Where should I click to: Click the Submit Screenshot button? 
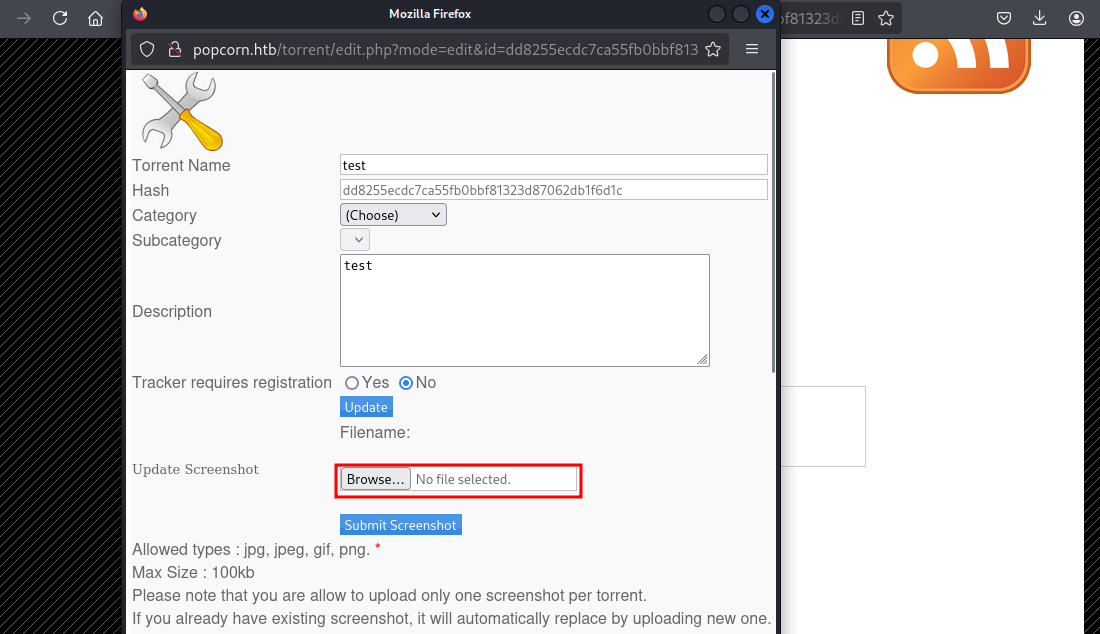pyautogui.click(x=400, y=525)
